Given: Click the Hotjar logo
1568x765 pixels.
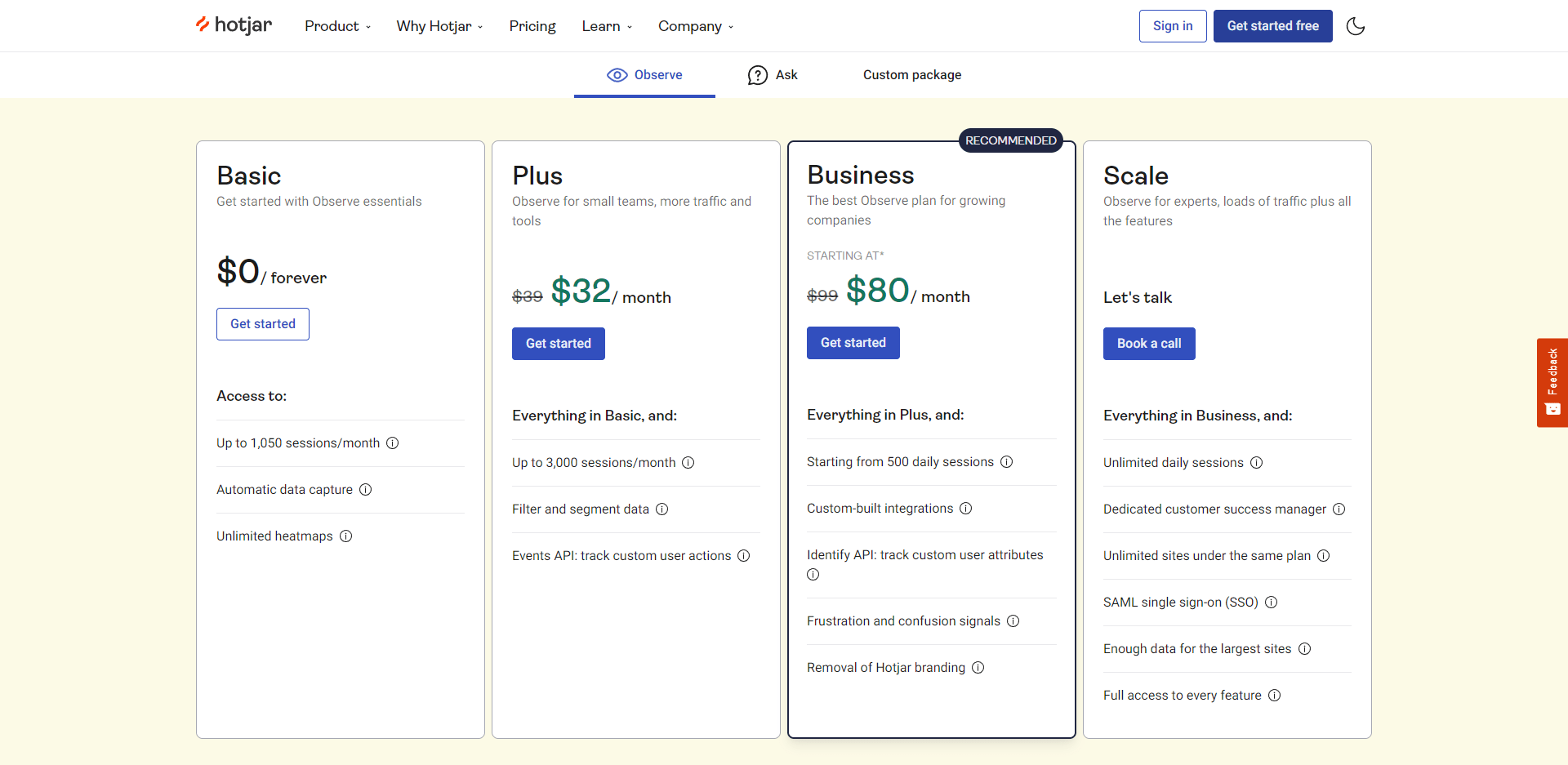Looking at the screenshot, I should [234, 25].
